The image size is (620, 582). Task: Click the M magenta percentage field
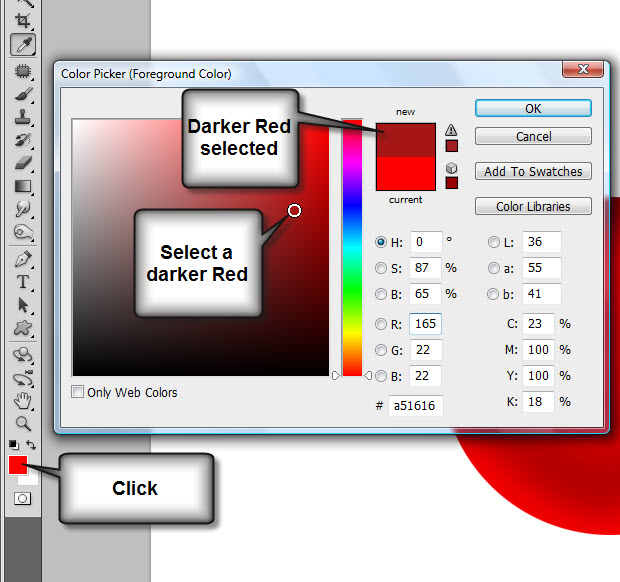pyautogui.click(x=538, y=350)
